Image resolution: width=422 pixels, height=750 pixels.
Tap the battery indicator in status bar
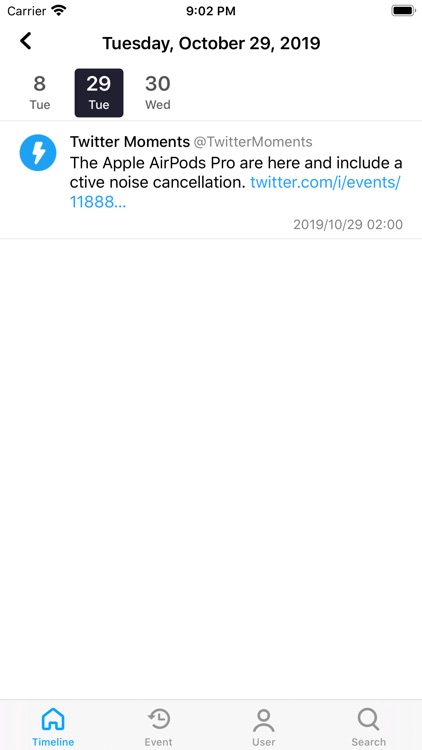[403, 11]
